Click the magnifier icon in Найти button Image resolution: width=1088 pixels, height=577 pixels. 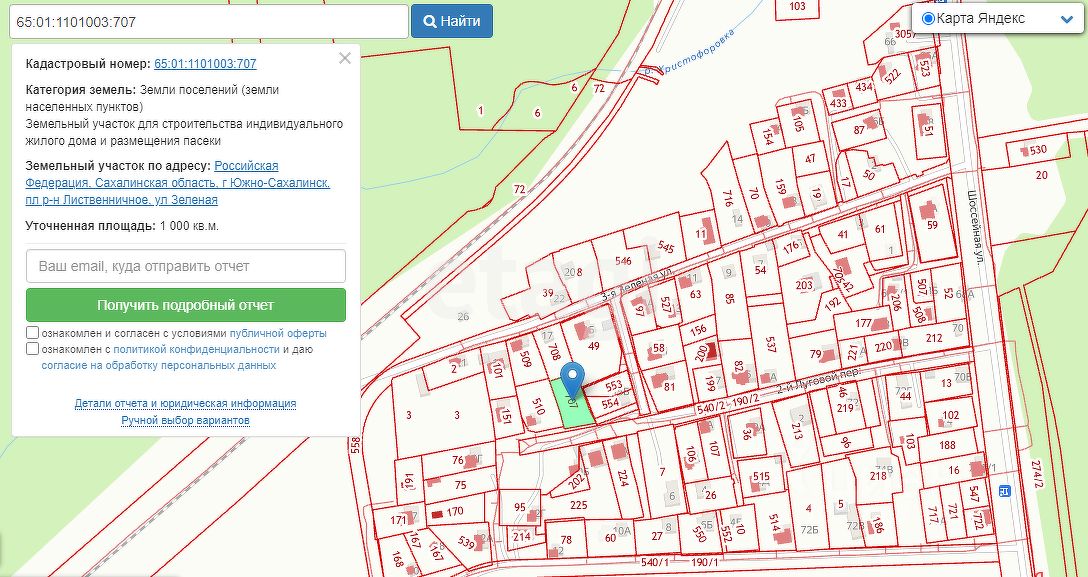pyautogui.click(x=429, y=21)
